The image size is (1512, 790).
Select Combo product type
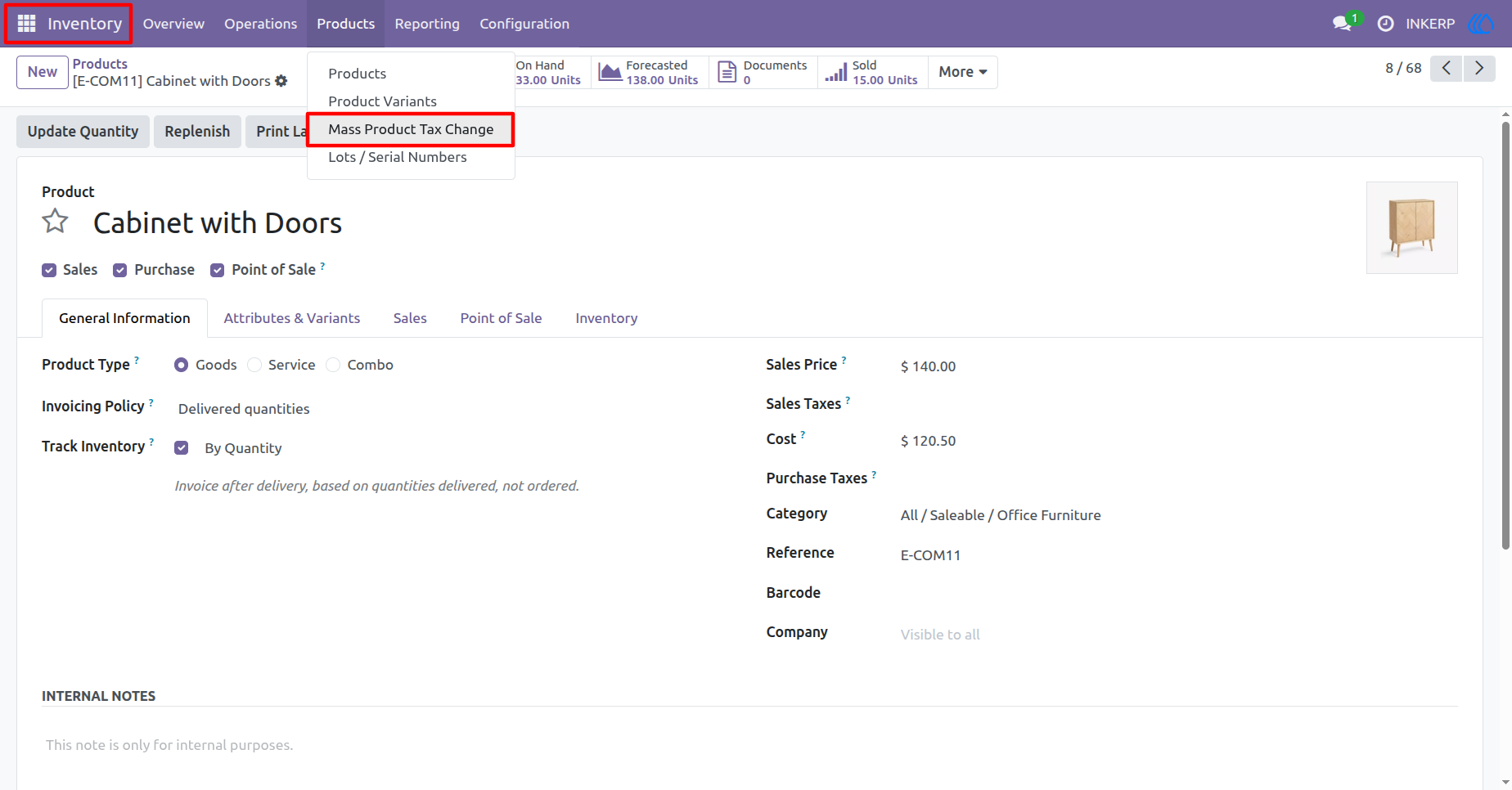click(333, 365)
